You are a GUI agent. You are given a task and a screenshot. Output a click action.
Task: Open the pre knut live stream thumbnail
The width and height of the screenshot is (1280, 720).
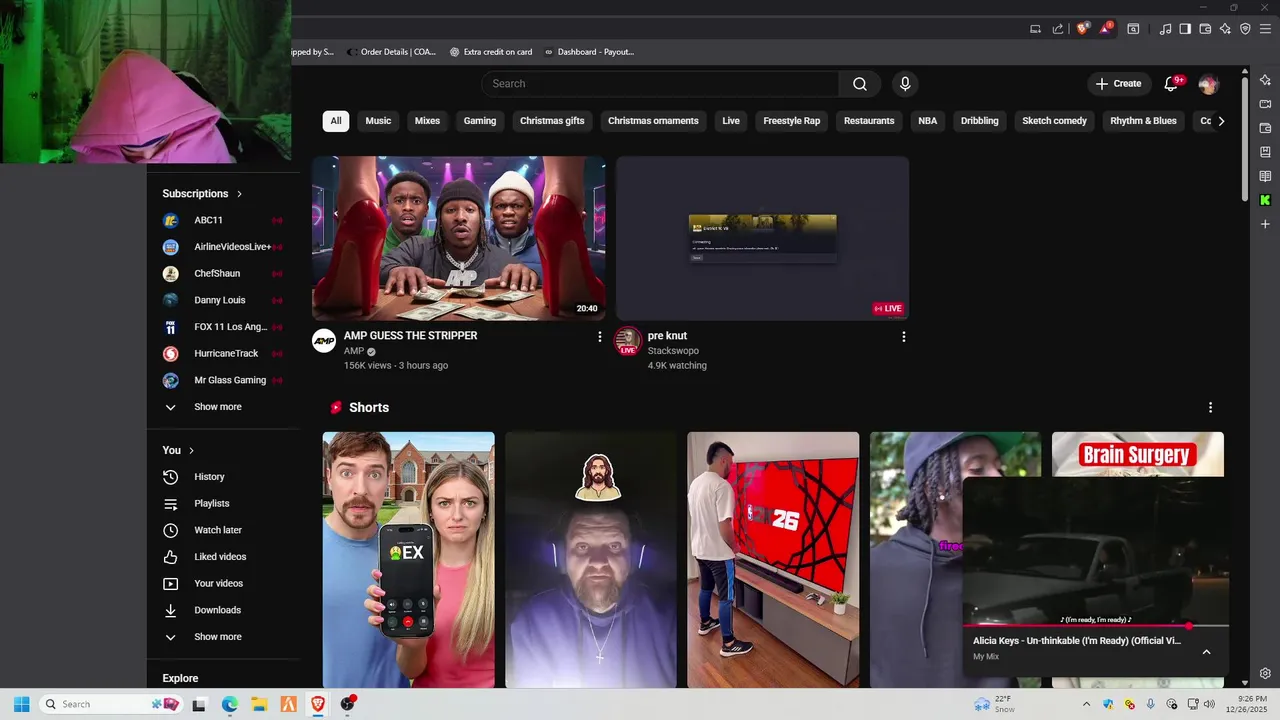pos(763,238)
